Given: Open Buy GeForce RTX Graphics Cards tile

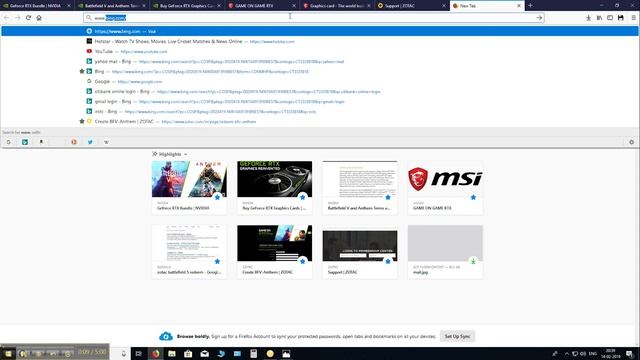Looking at the screenshot, I should pos(274,187).
